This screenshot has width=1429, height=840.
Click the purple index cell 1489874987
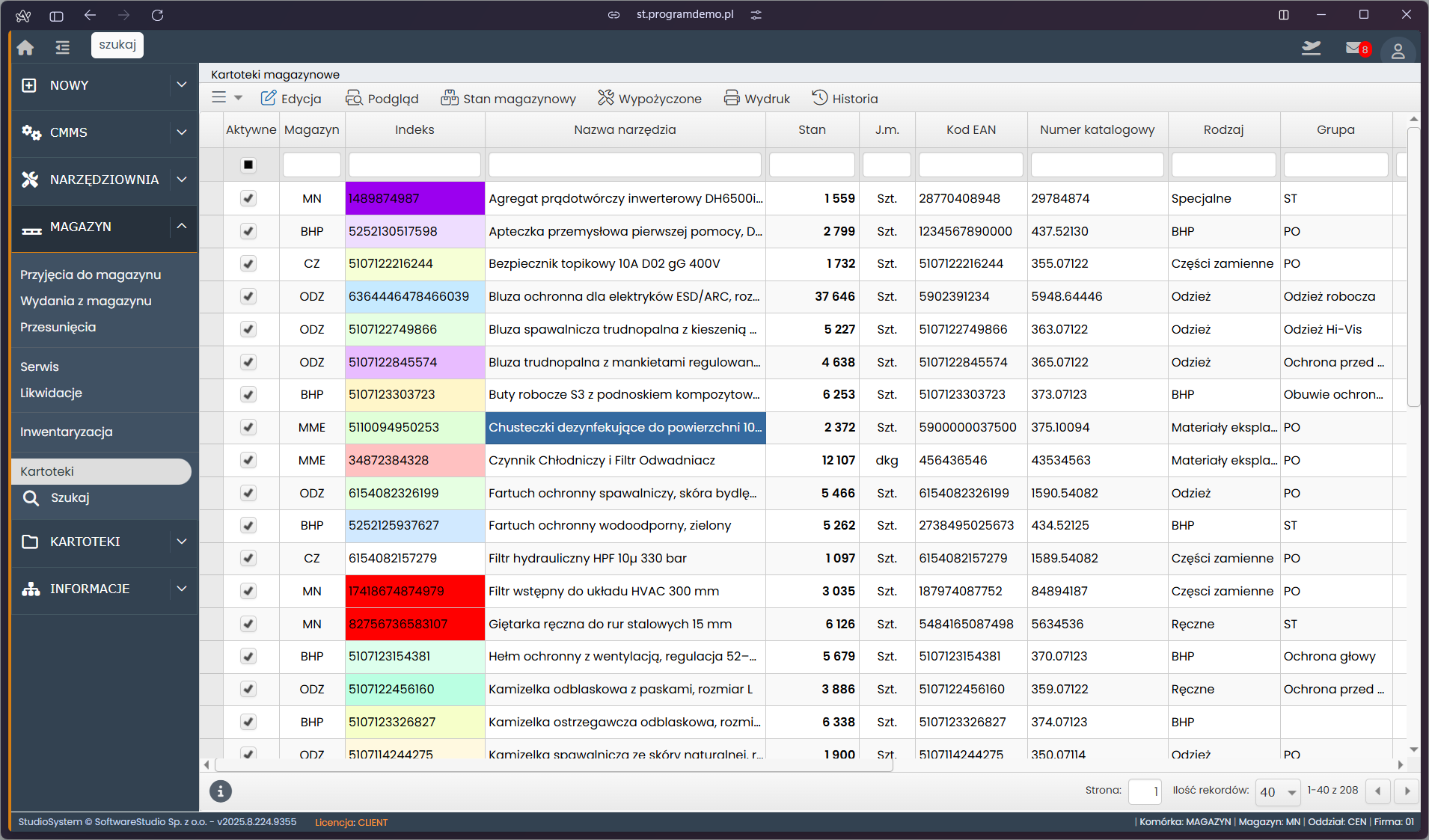414,198
